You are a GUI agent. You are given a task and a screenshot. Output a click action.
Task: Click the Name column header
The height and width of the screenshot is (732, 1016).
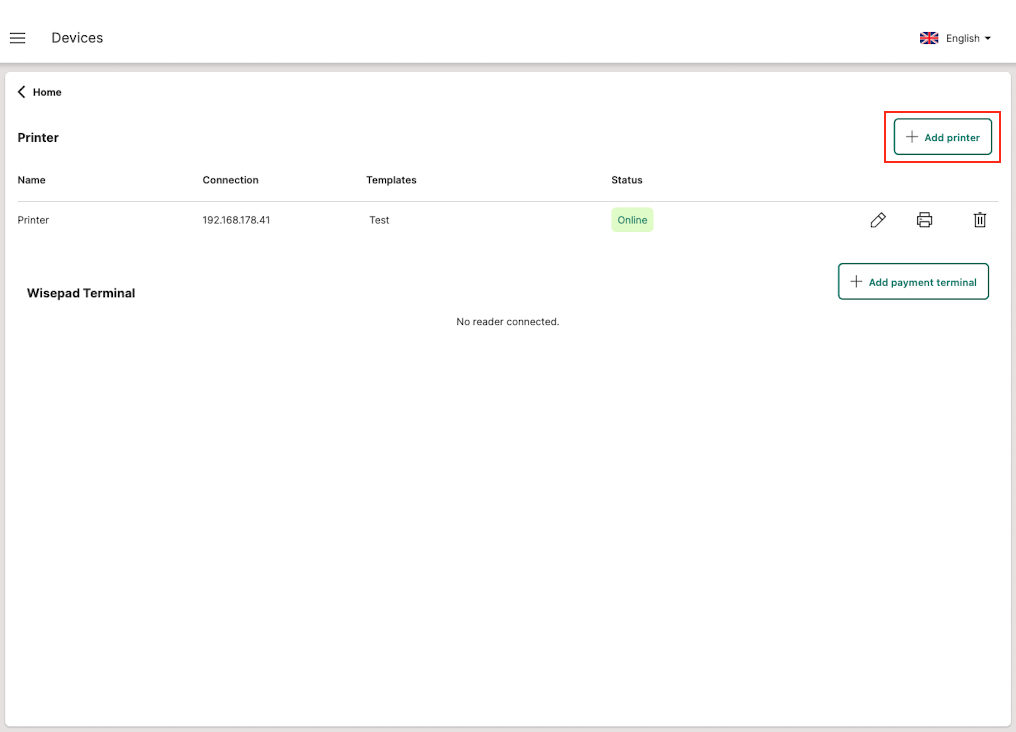coord(32,180)
